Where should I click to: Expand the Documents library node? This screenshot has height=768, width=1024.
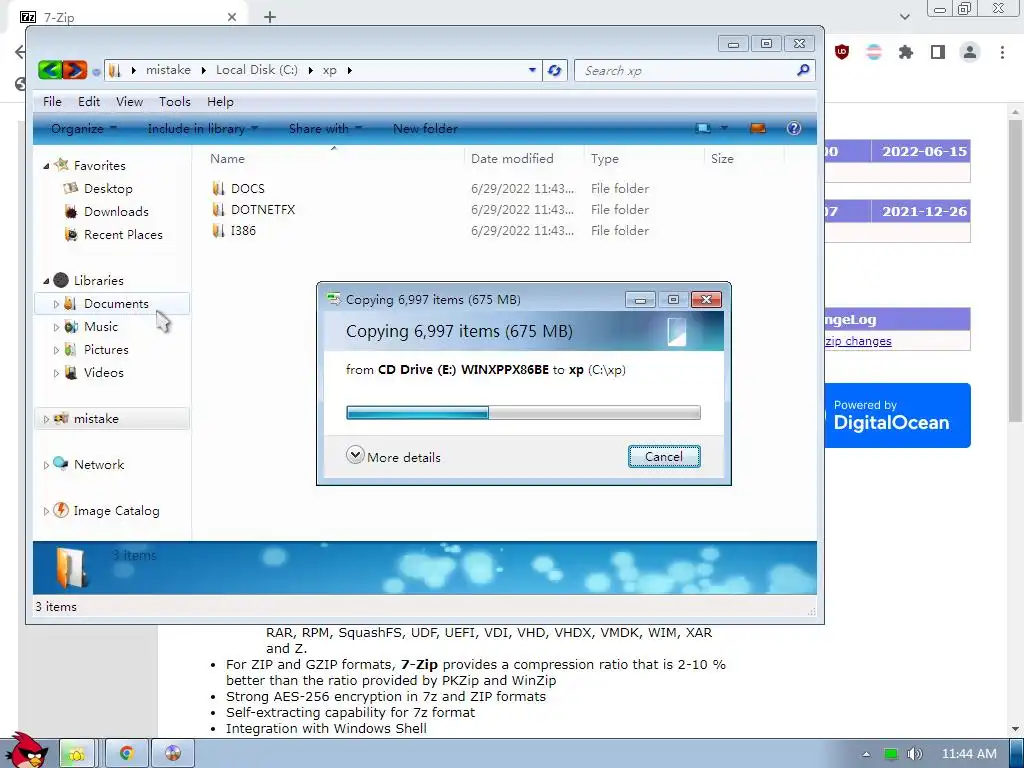(x=56, y=304)
